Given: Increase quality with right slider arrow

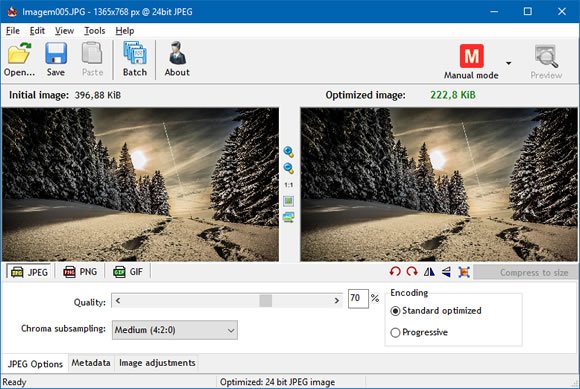Looking at the screenshot, I should pos(337,301).
